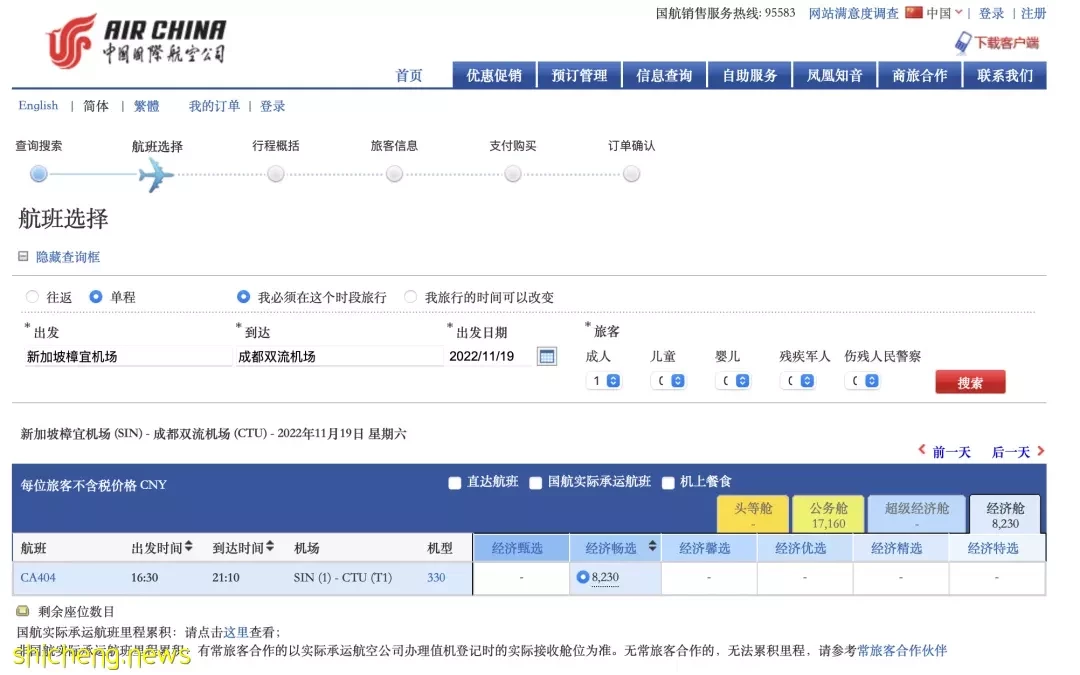Sort the 经济畅选 fare column
This screenshot has height=675, width=1080.
tap(652, 547)
